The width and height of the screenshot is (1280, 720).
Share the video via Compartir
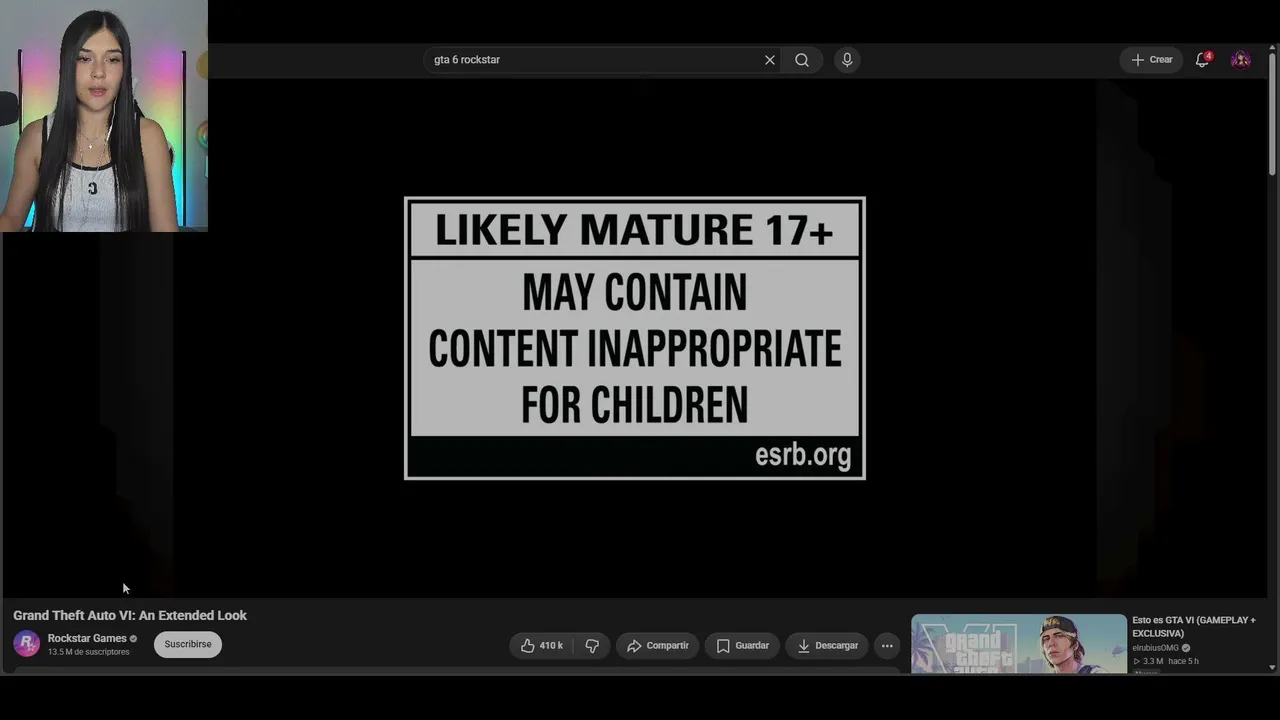[x=657, y=646]
